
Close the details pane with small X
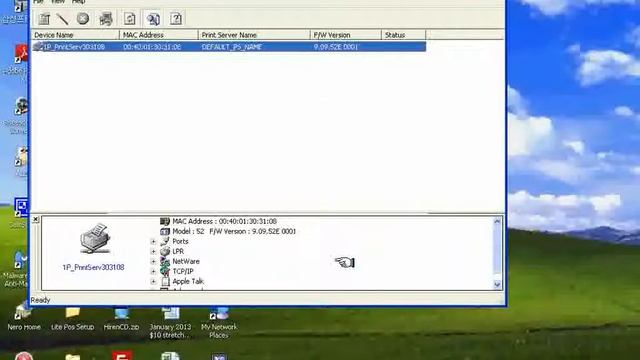point(36,220)
